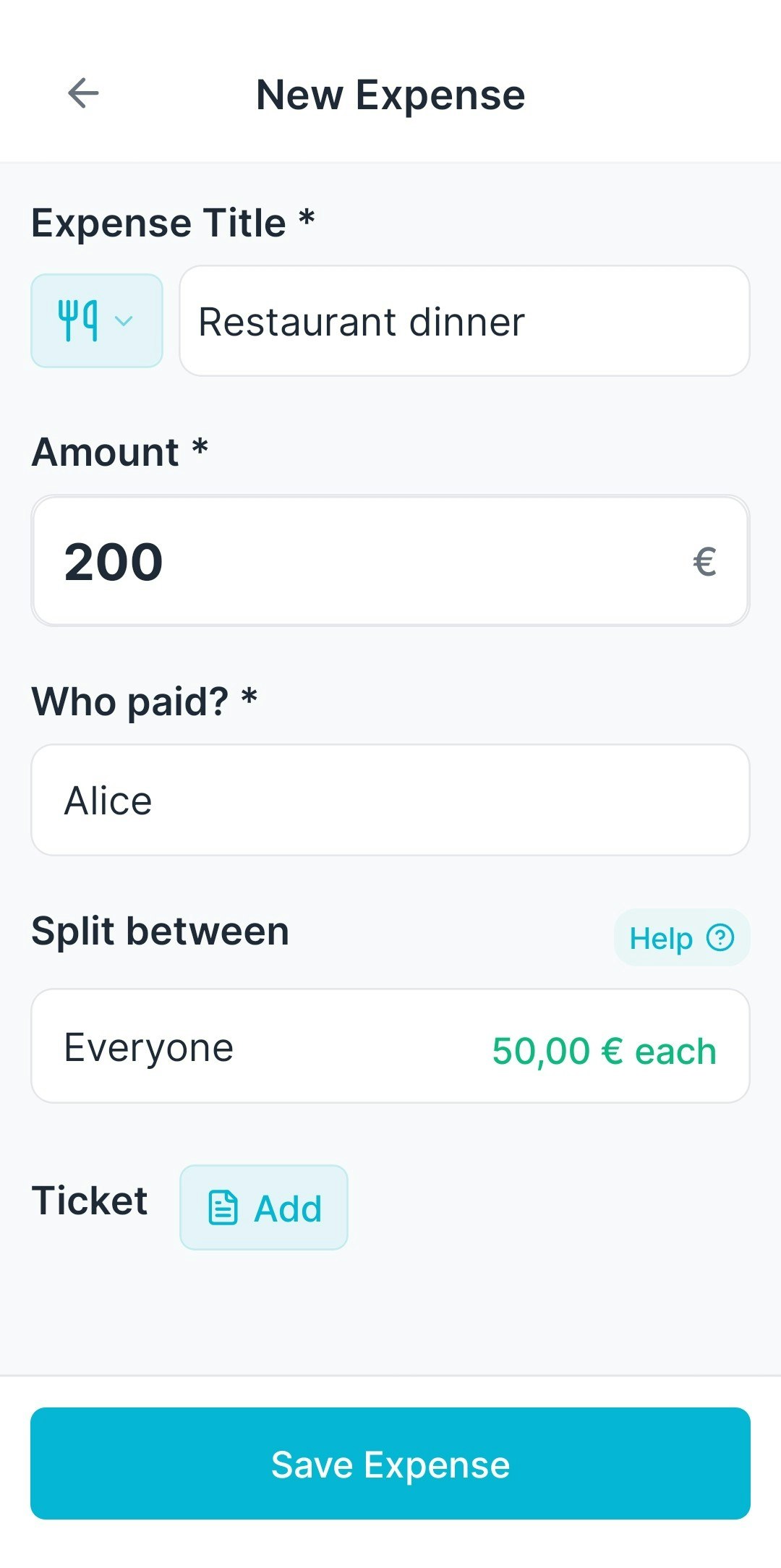The image size is (781, 1568).
Task: Click the fork and knife category icon
Action: tap(77, 320)
